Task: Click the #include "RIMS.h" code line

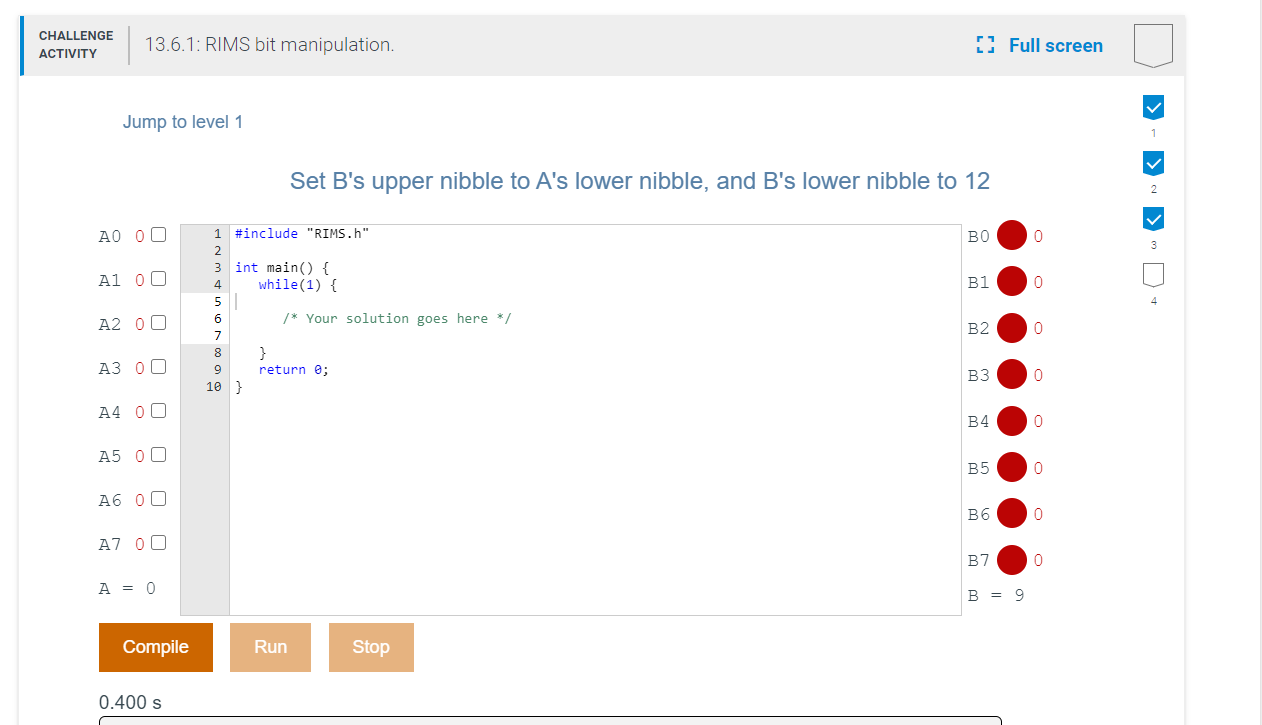Action: coord(302,233)
